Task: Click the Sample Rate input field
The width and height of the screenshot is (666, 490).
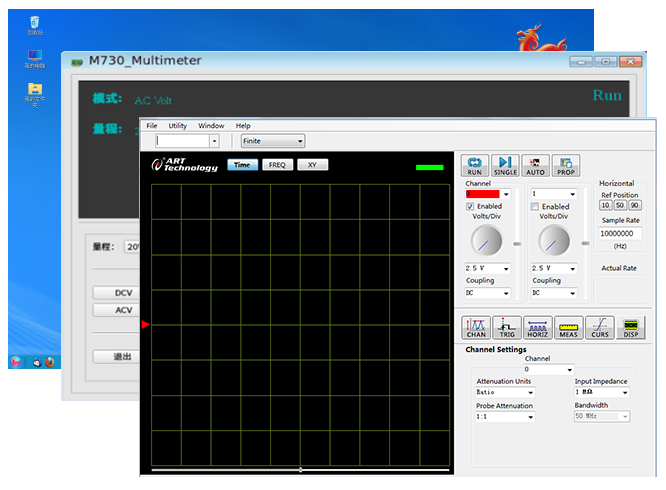Action: point(620,233)
